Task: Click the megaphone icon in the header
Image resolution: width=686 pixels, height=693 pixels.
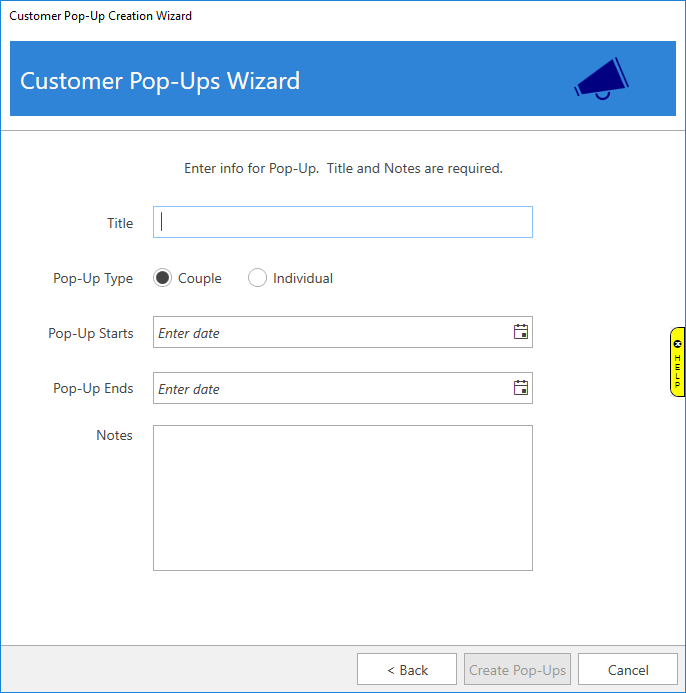Action: coord(602,78)
